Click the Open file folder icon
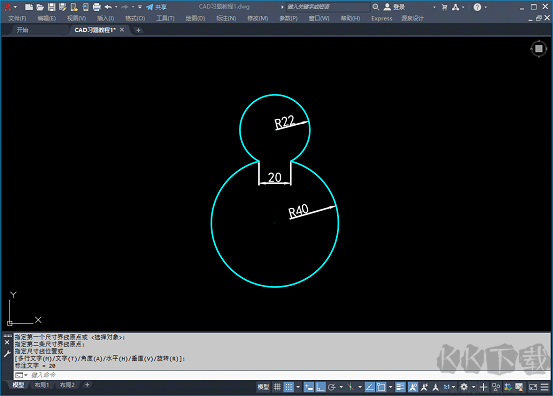Viewport: 553px width, 396px height. click(x=40, y=7)
